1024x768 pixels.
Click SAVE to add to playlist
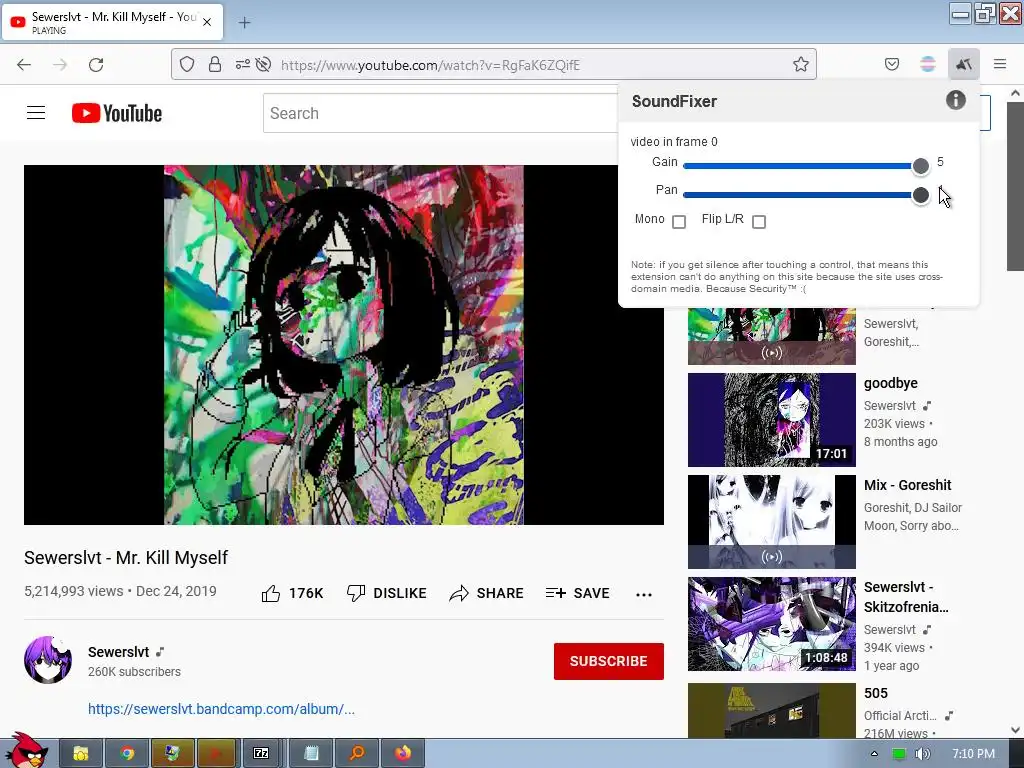[577, 593]
